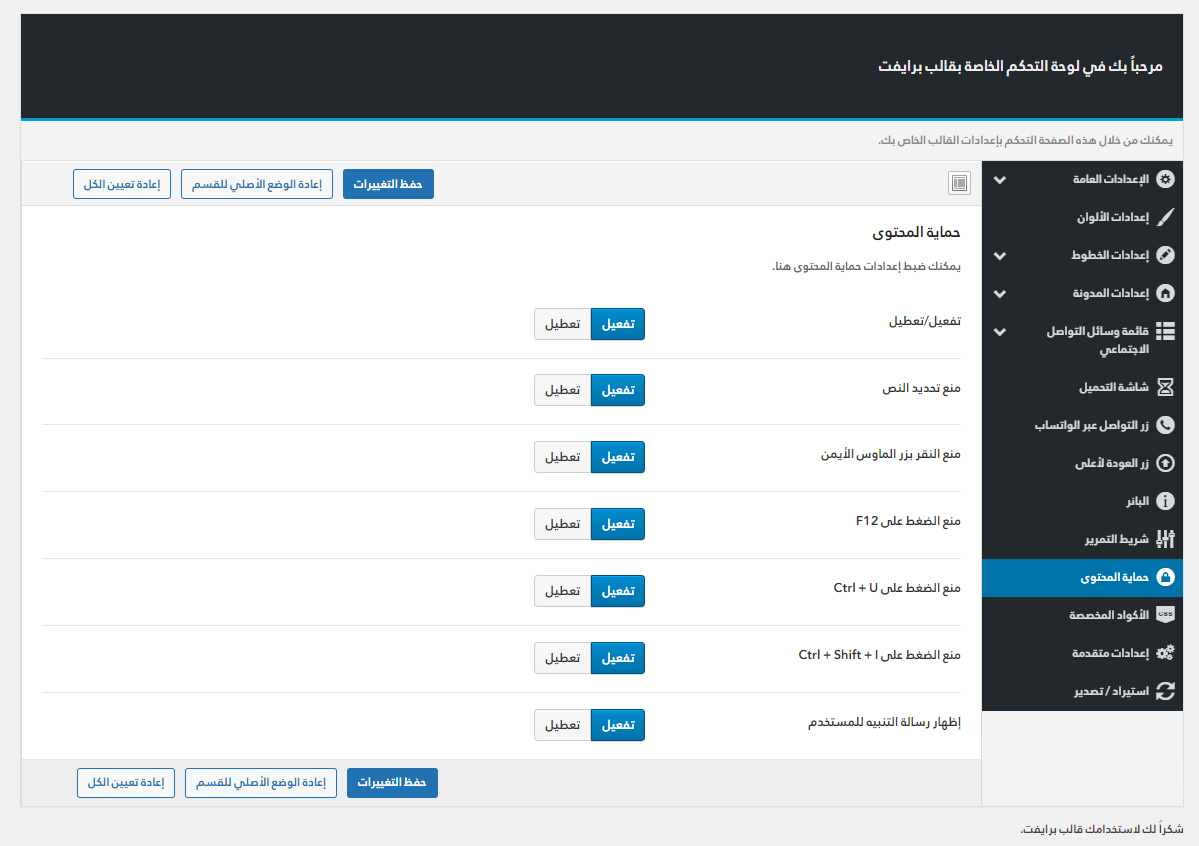Enable منع الضغط على F12 with تفعيل

pyautogui.click(x=618, y=524)
